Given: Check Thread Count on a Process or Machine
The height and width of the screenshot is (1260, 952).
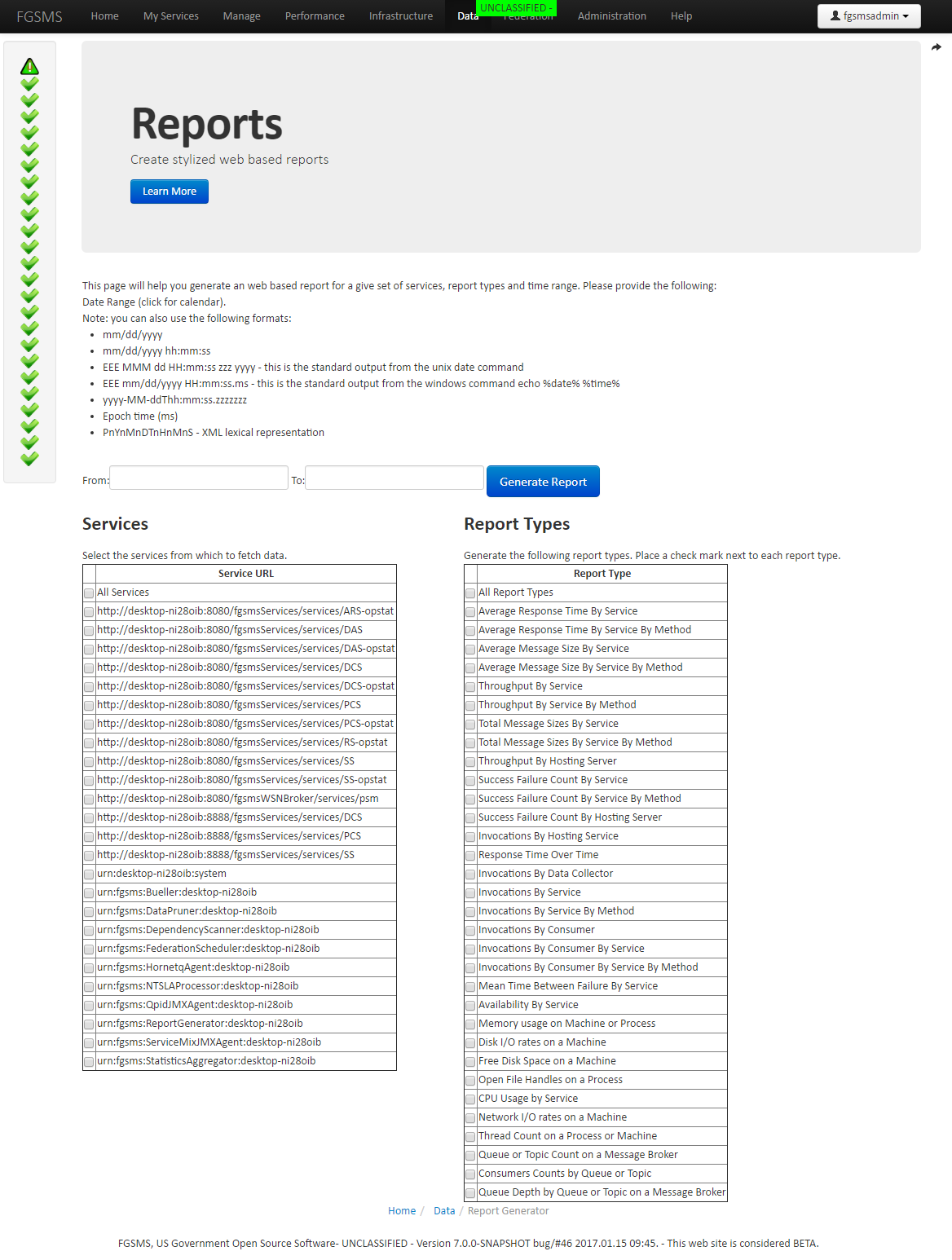Looking at the screenshot, I should pos(470,1137).
